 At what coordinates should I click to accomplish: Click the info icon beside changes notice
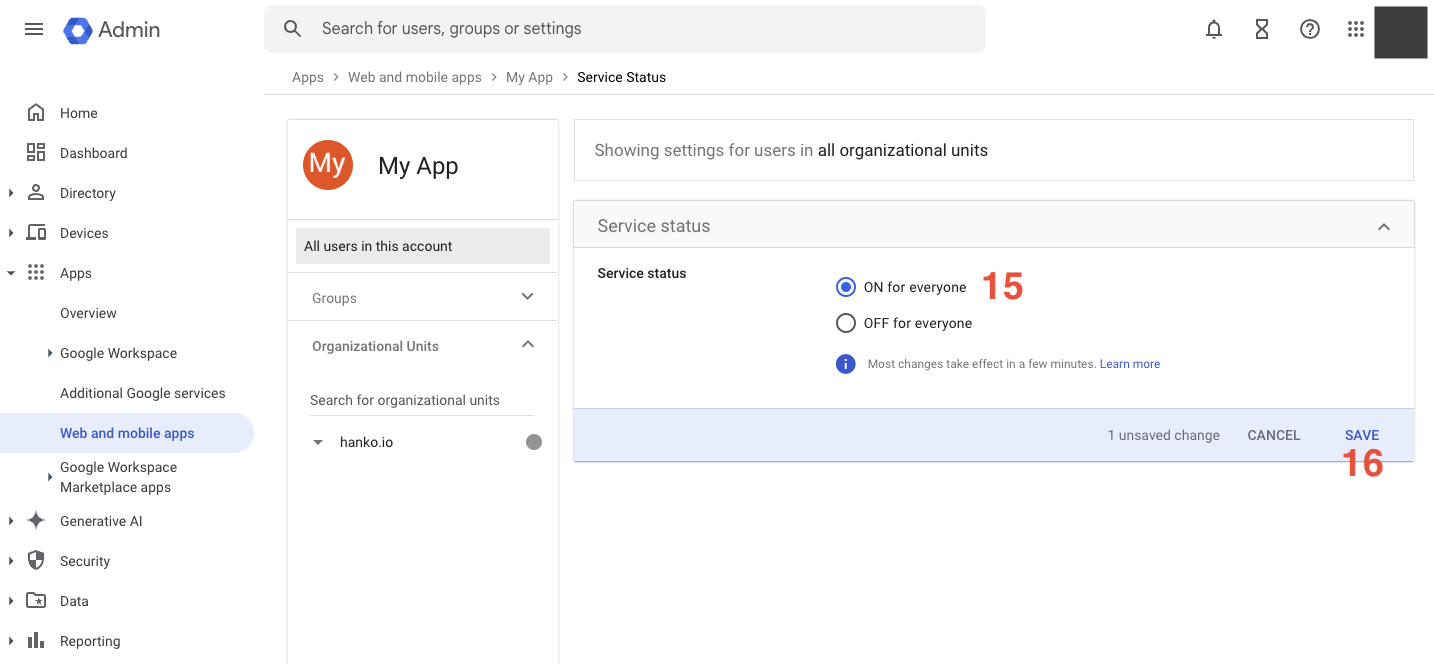tap(846, 364)
